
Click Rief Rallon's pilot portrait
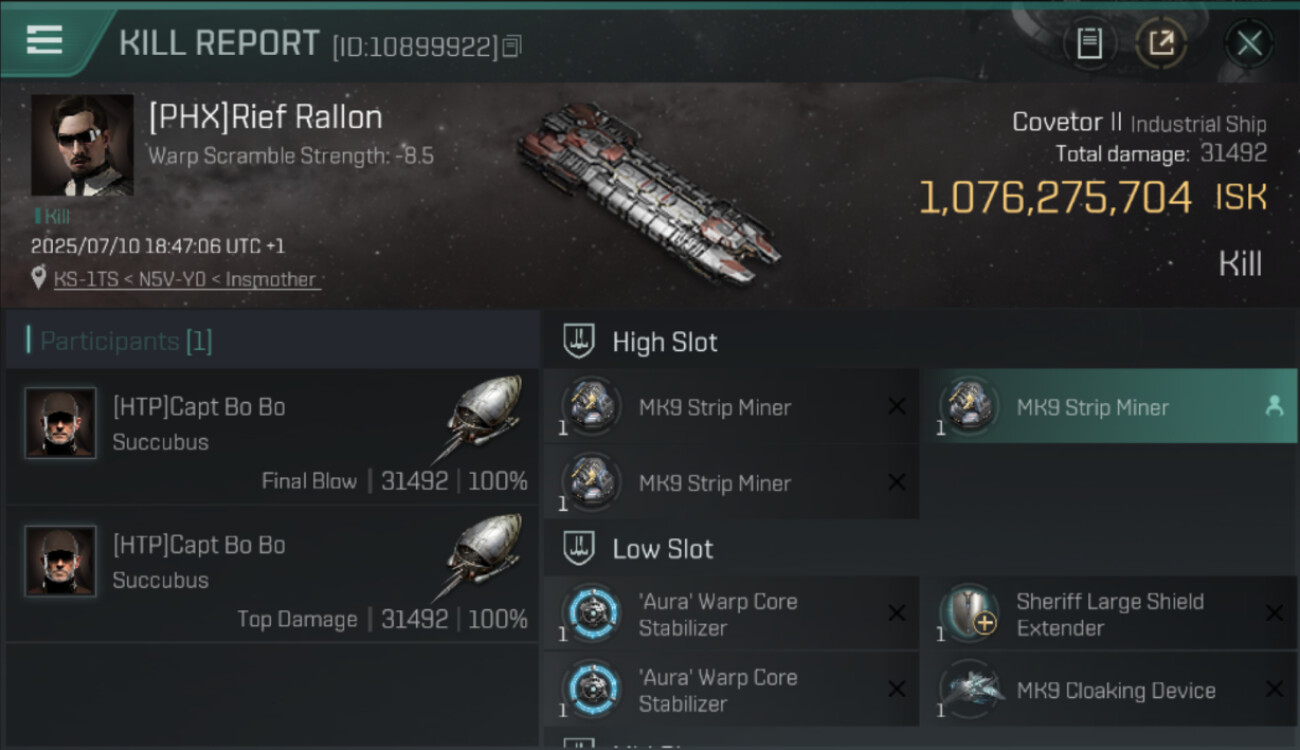click(82, 145)
